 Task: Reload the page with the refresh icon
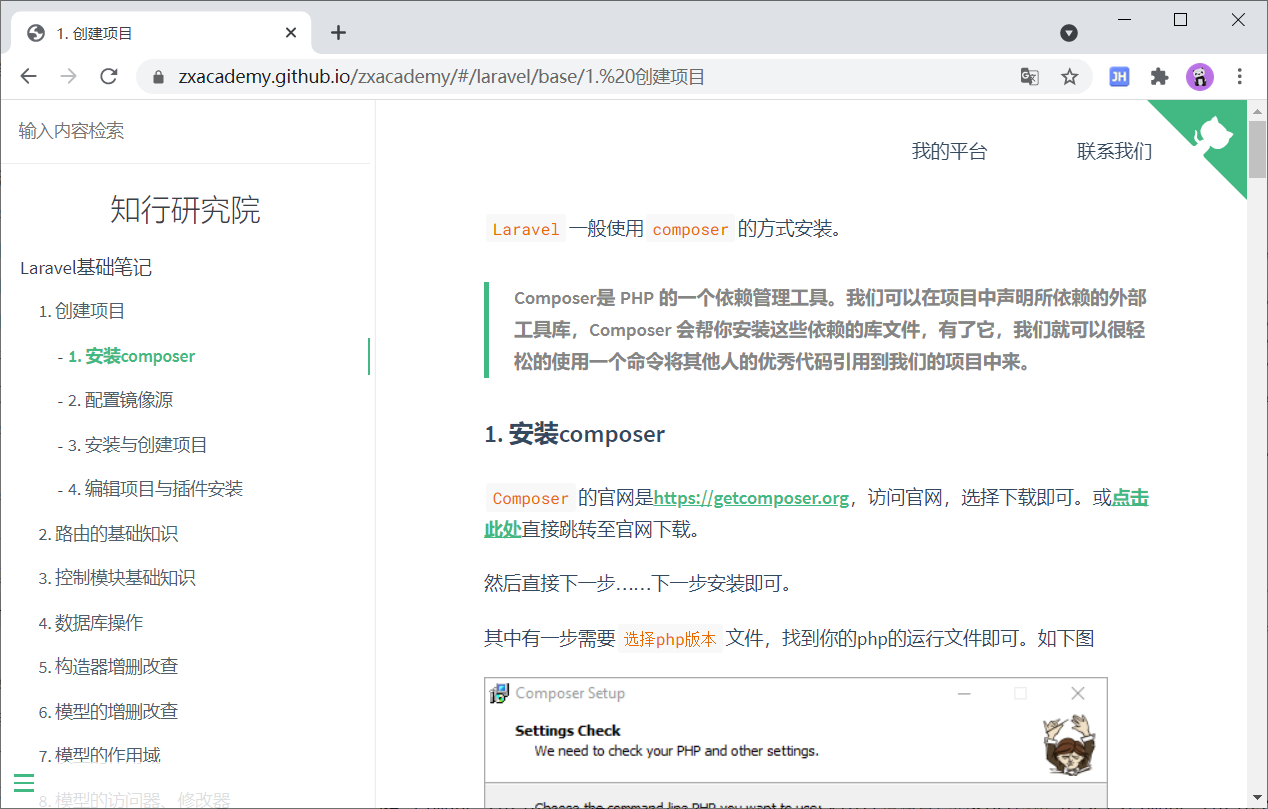[109, 76]
